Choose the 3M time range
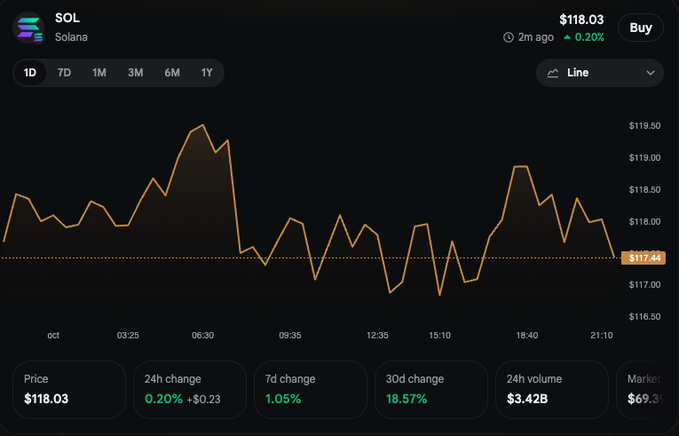 pos(136,73)
